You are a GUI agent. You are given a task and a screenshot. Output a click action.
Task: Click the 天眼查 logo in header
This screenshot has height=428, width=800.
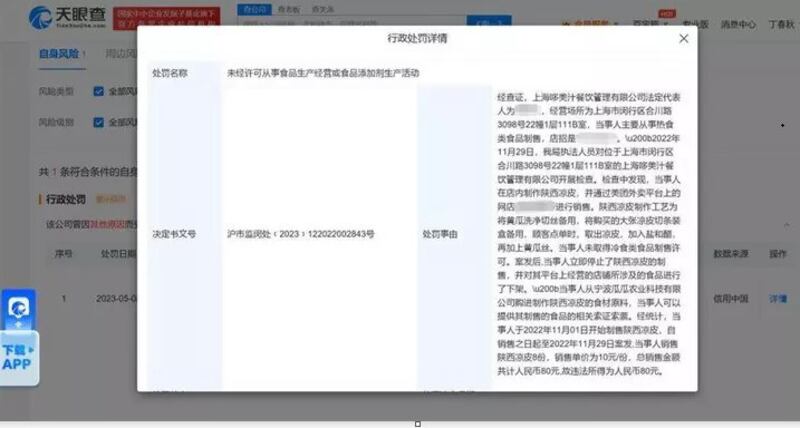pyautogui.click(x=67, y=18)
